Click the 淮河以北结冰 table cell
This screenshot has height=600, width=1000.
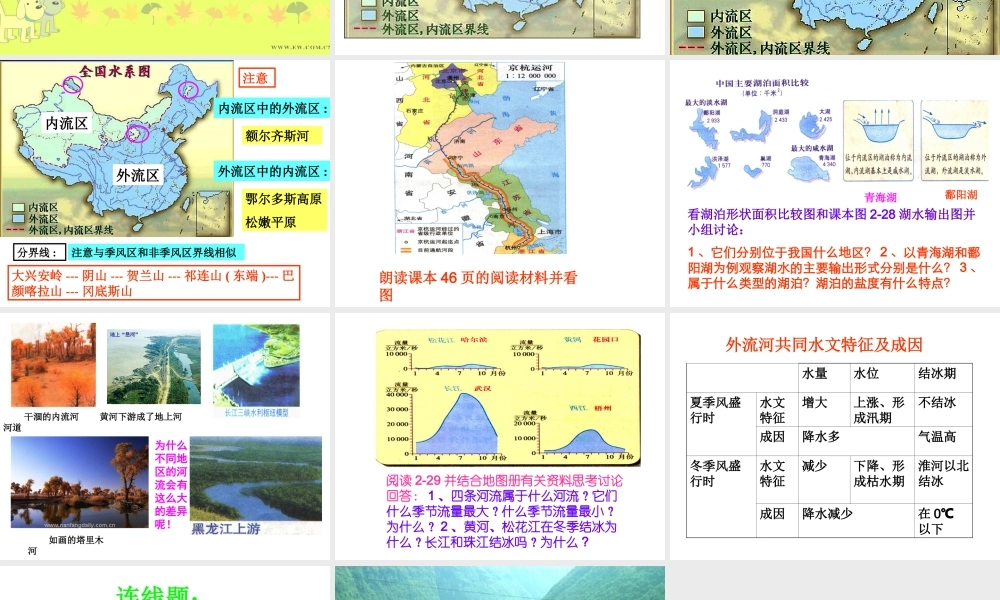[x=943, y=479]
